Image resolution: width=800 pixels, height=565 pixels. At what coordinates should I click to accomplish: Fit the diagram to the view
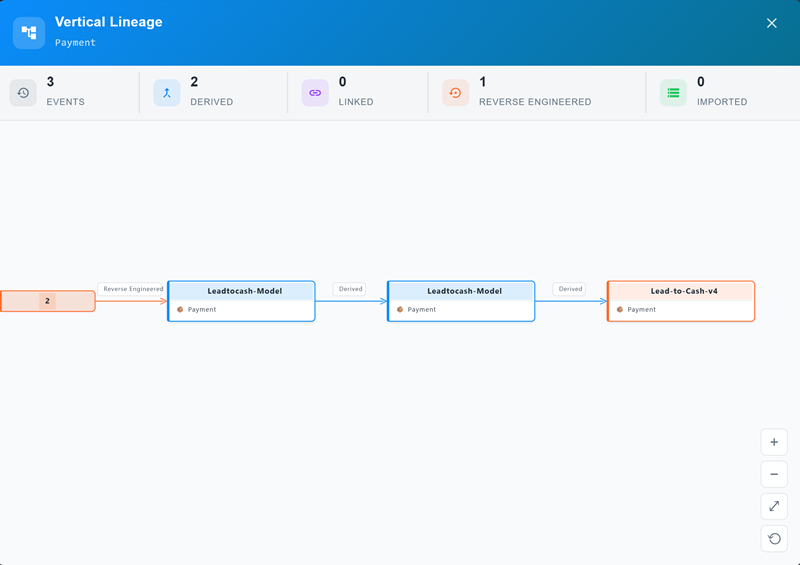pos(774,506)
